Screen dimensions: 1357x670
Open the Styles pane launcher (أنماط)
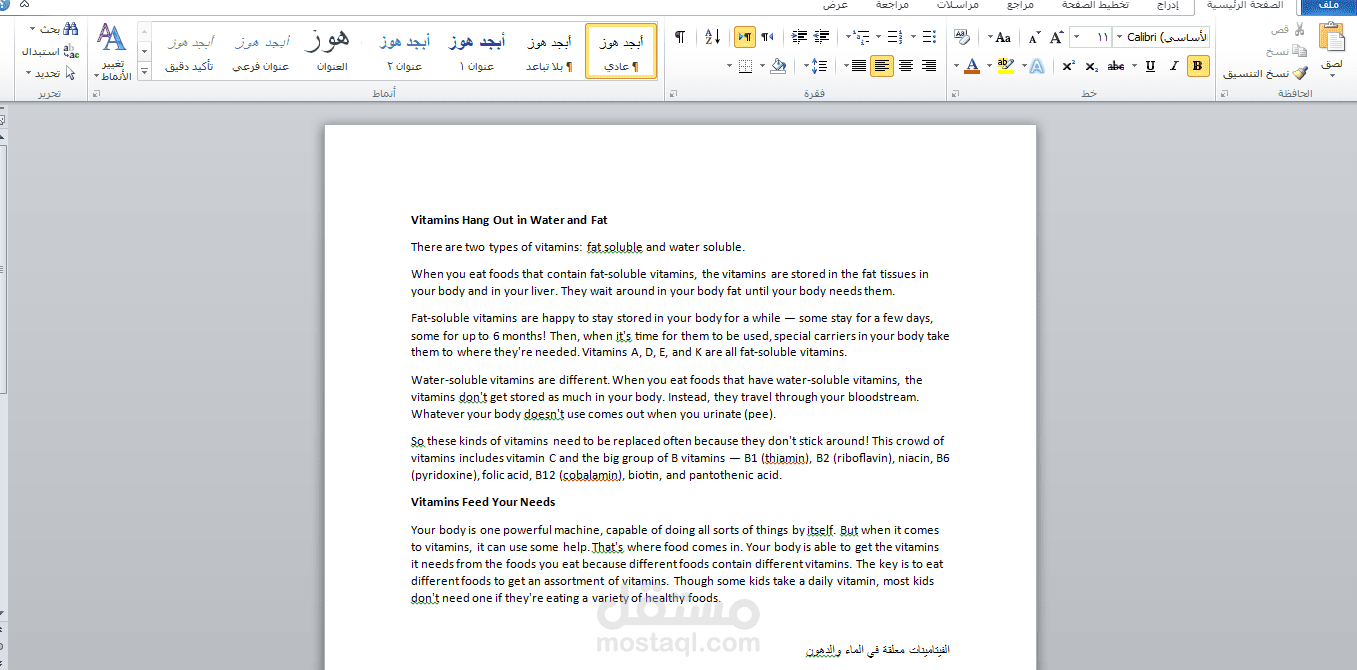click(96, 94)
